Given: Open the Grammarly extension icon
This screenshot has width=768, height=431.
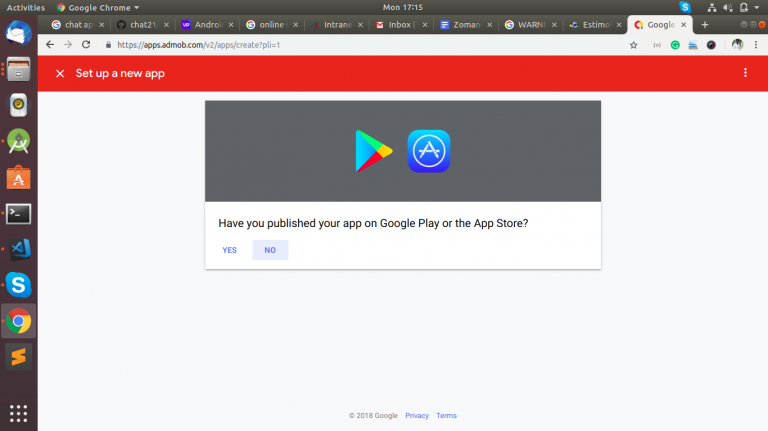Looking at the screenshot, I should click(675, 45).
